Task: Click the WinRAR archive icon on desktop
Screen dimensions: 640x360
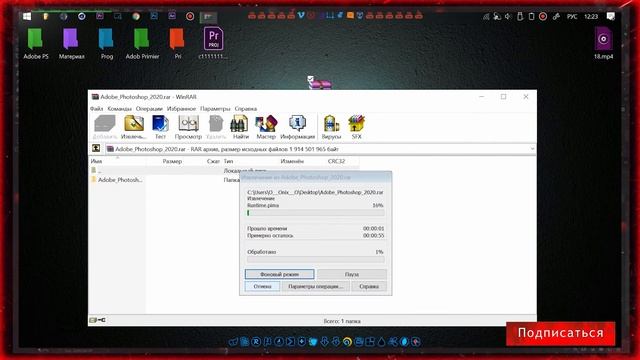Action: (x=320, y=83)
